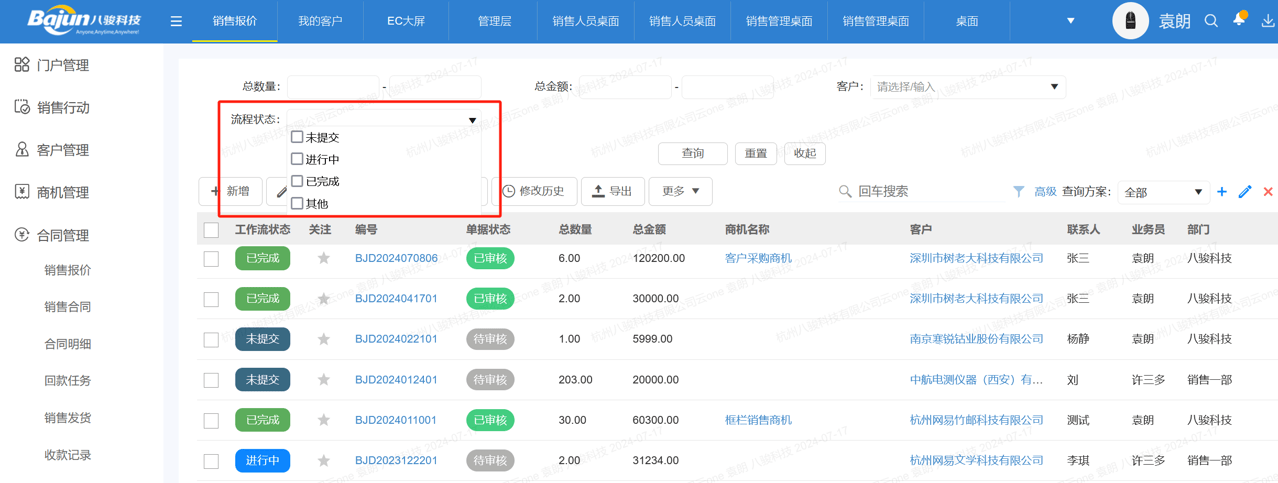Image resolution: width=1278 pixels, height=483 pixels.
Task: Click the download icon in header
Action: click(x=1267, y=21)
